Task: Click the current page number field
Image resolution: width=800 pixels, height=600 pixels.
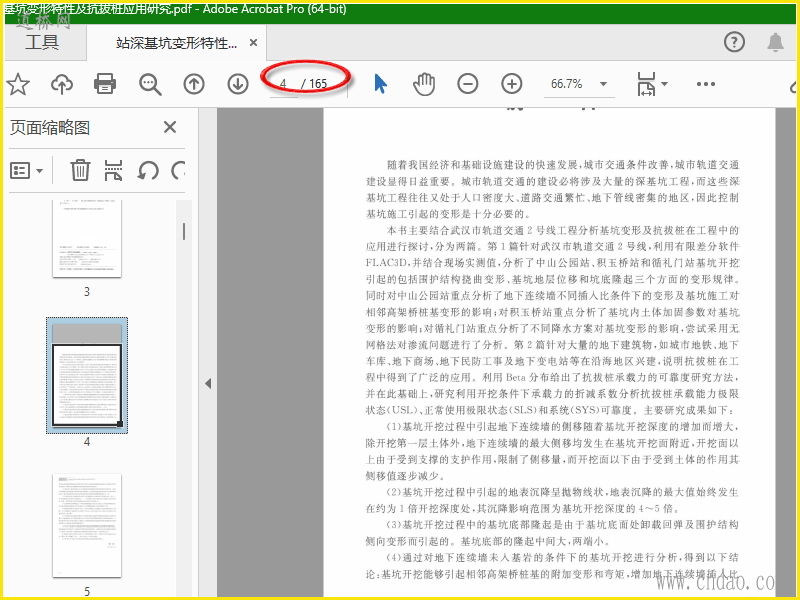Action: (x=283, y=84)
